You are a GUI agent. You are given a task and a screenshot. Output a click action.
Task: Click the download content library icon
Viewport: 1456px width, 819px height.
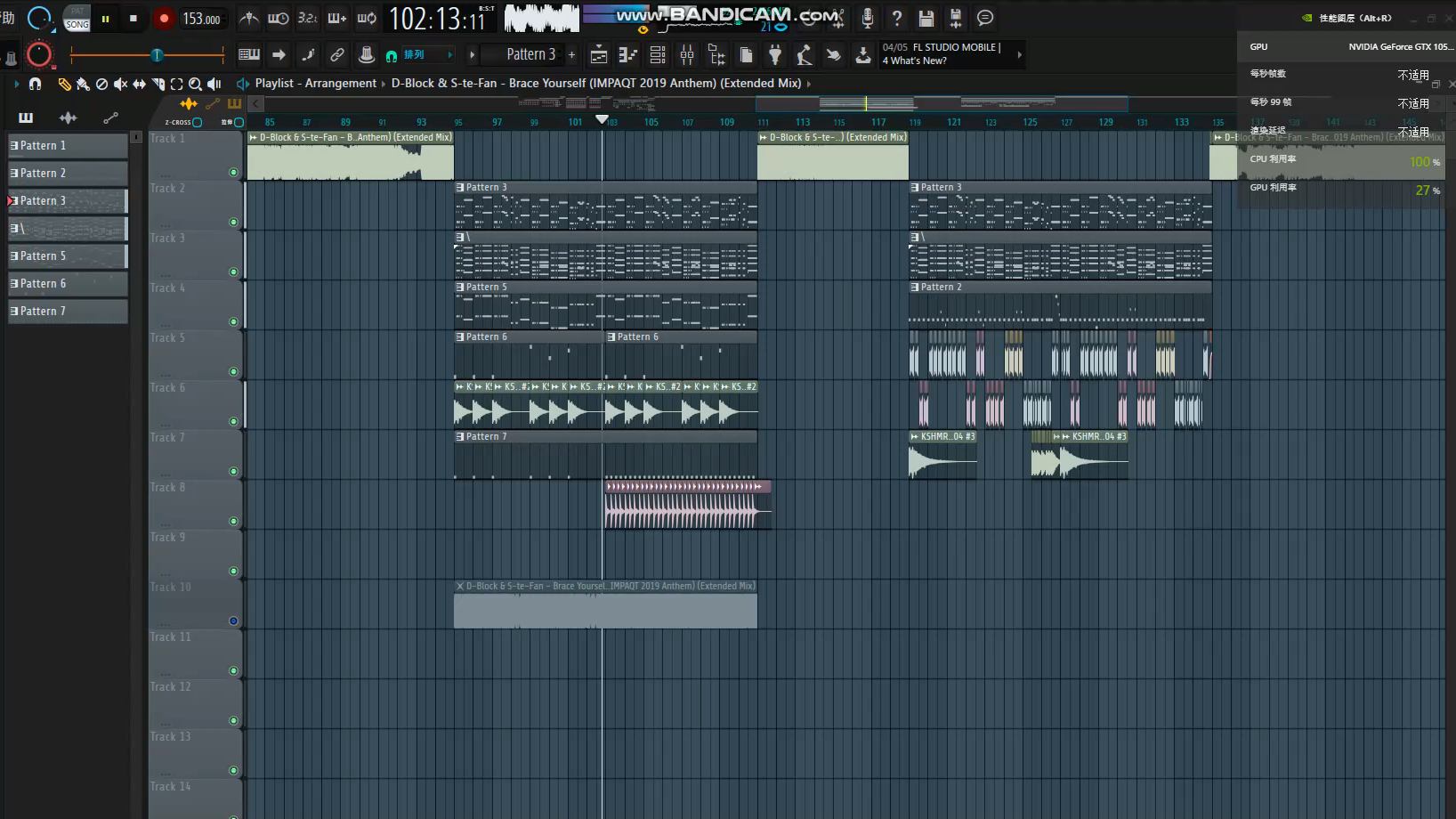pyautogui.click(x=863, y=55)
